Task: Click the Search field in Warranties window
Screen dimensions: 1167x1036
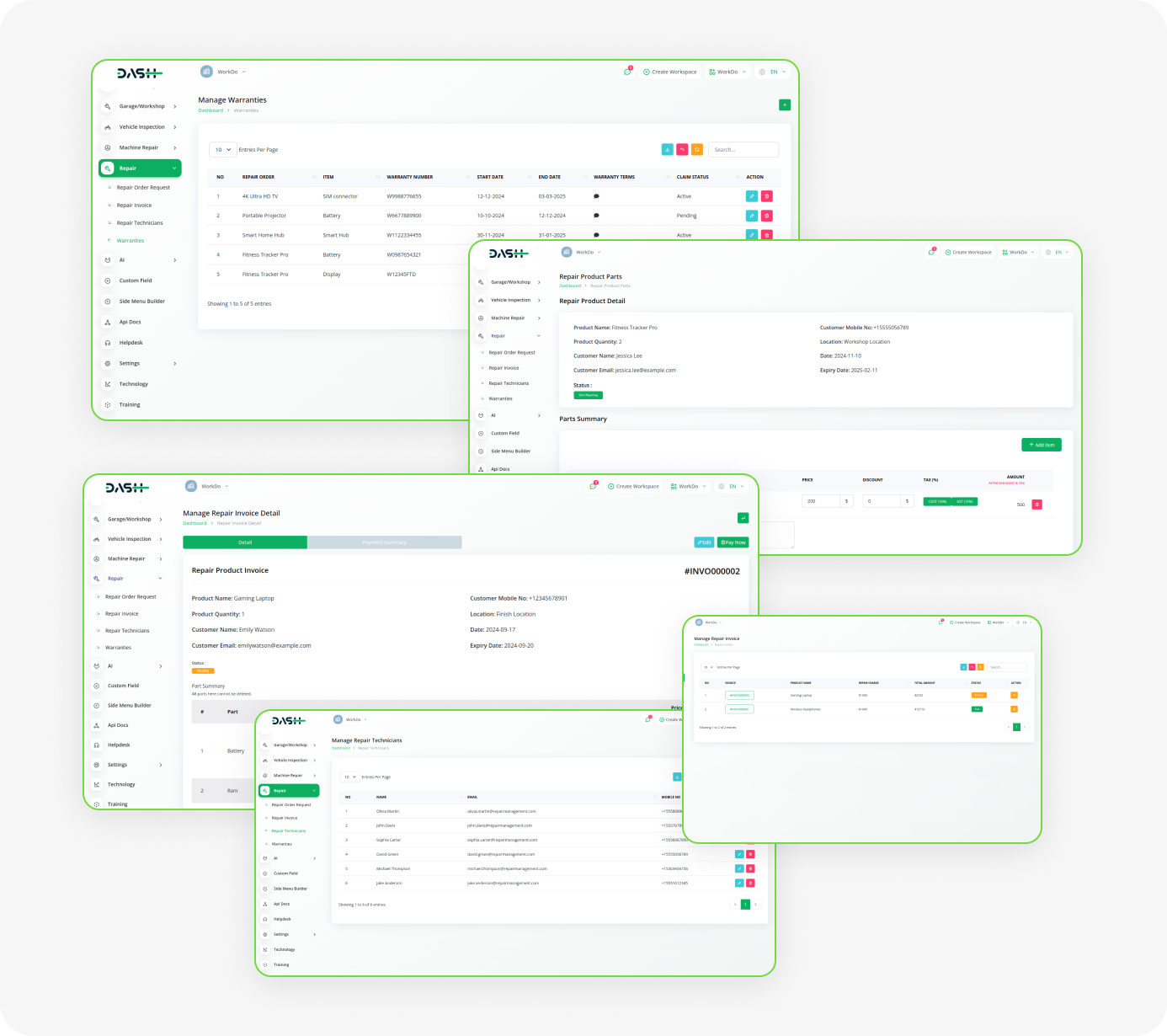Action: click(743, 150)
